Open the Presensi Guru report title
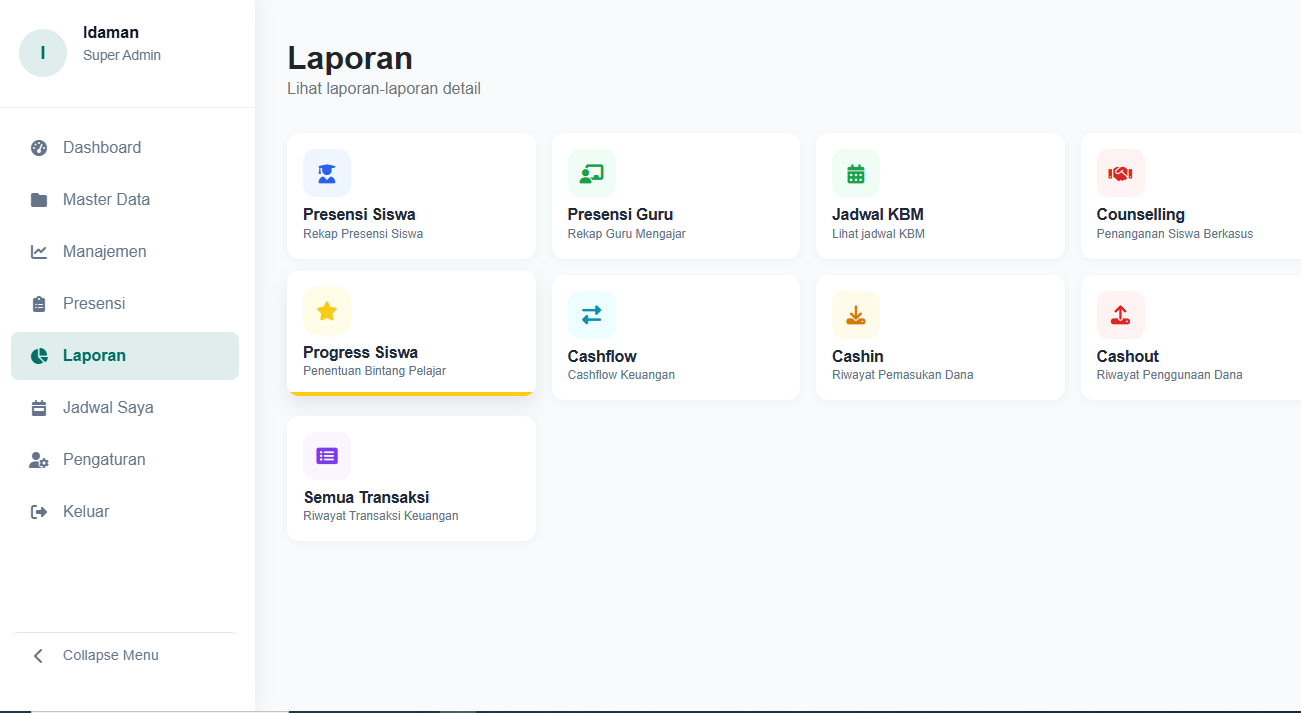The height and width of the screenshot is (713, 1301). [x=620, y=214]
